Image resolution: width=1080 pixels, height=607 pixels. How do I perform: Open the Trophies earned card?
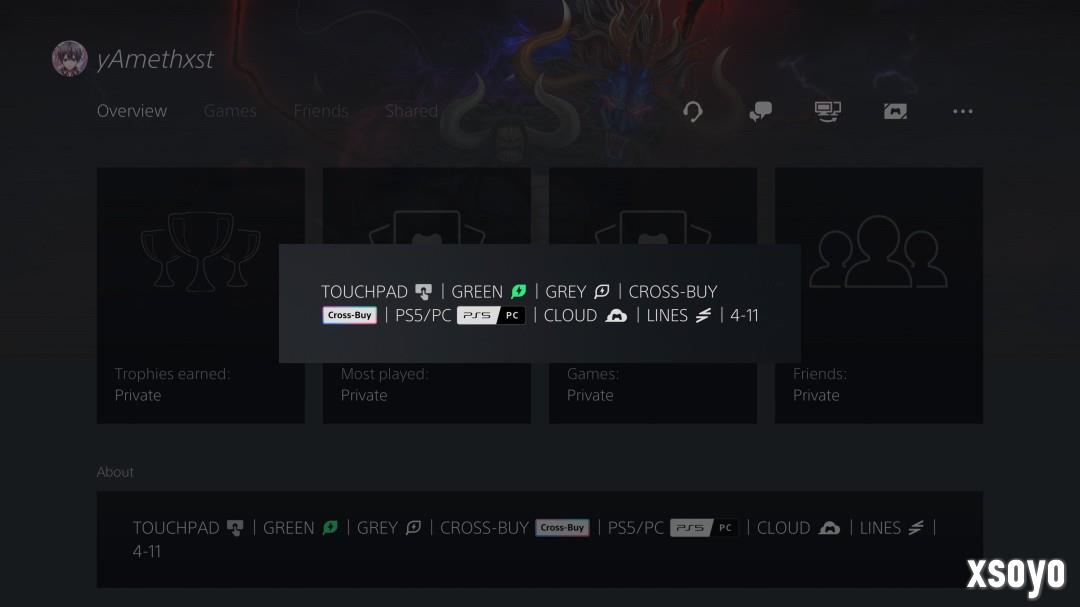click(200, 295)
